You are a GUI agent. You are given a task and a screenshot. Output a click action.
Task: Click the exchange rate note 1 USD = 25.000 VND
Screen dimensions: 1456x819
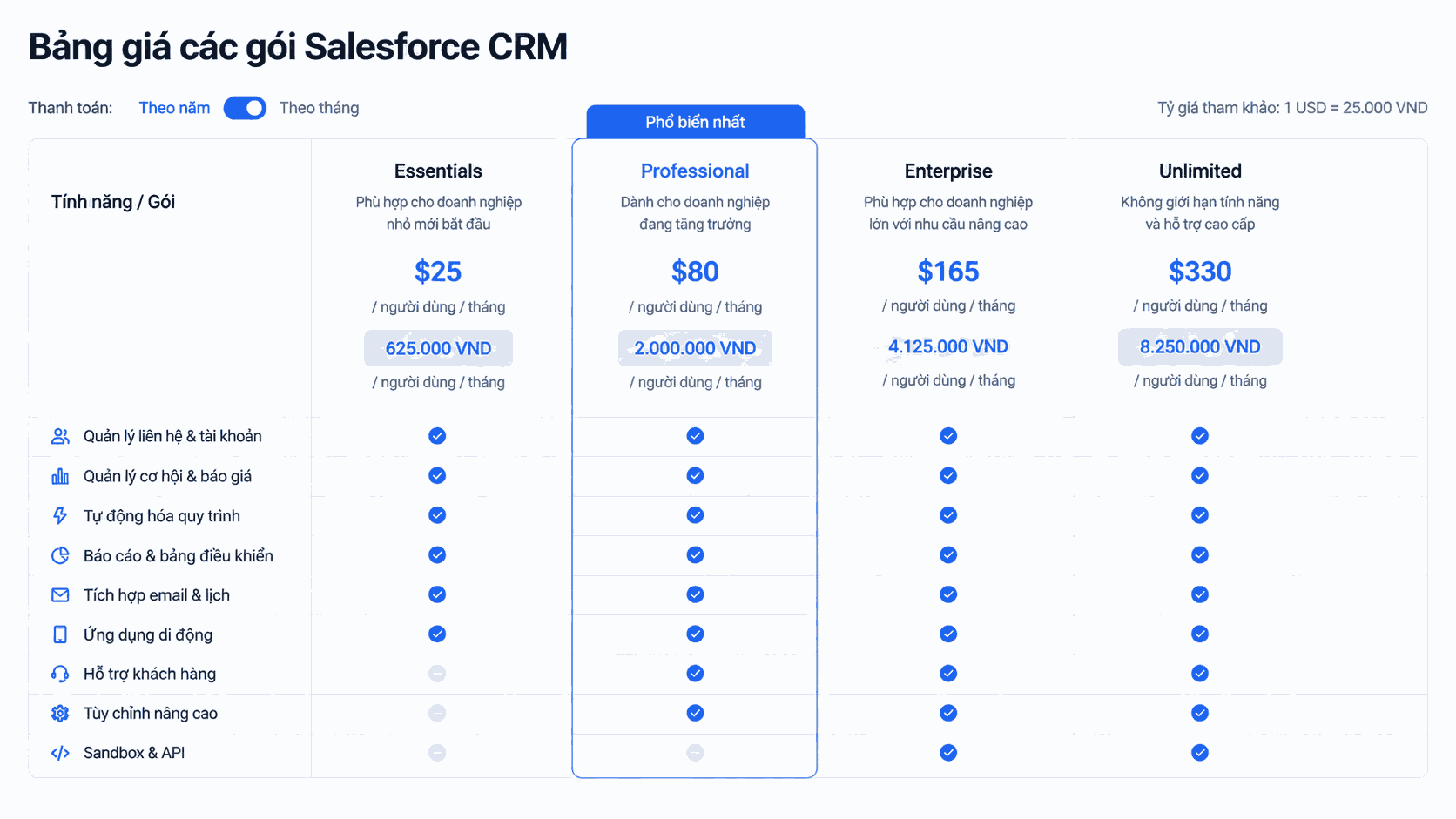point(1292,108)
